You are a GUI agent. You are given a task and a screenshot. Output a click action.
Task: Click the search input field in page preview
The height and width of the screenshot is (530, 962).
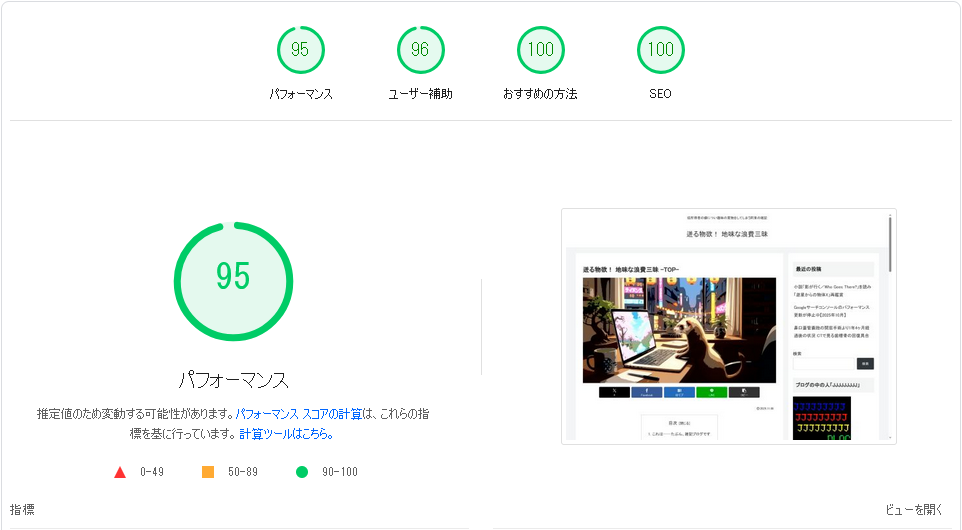point(825,363)
